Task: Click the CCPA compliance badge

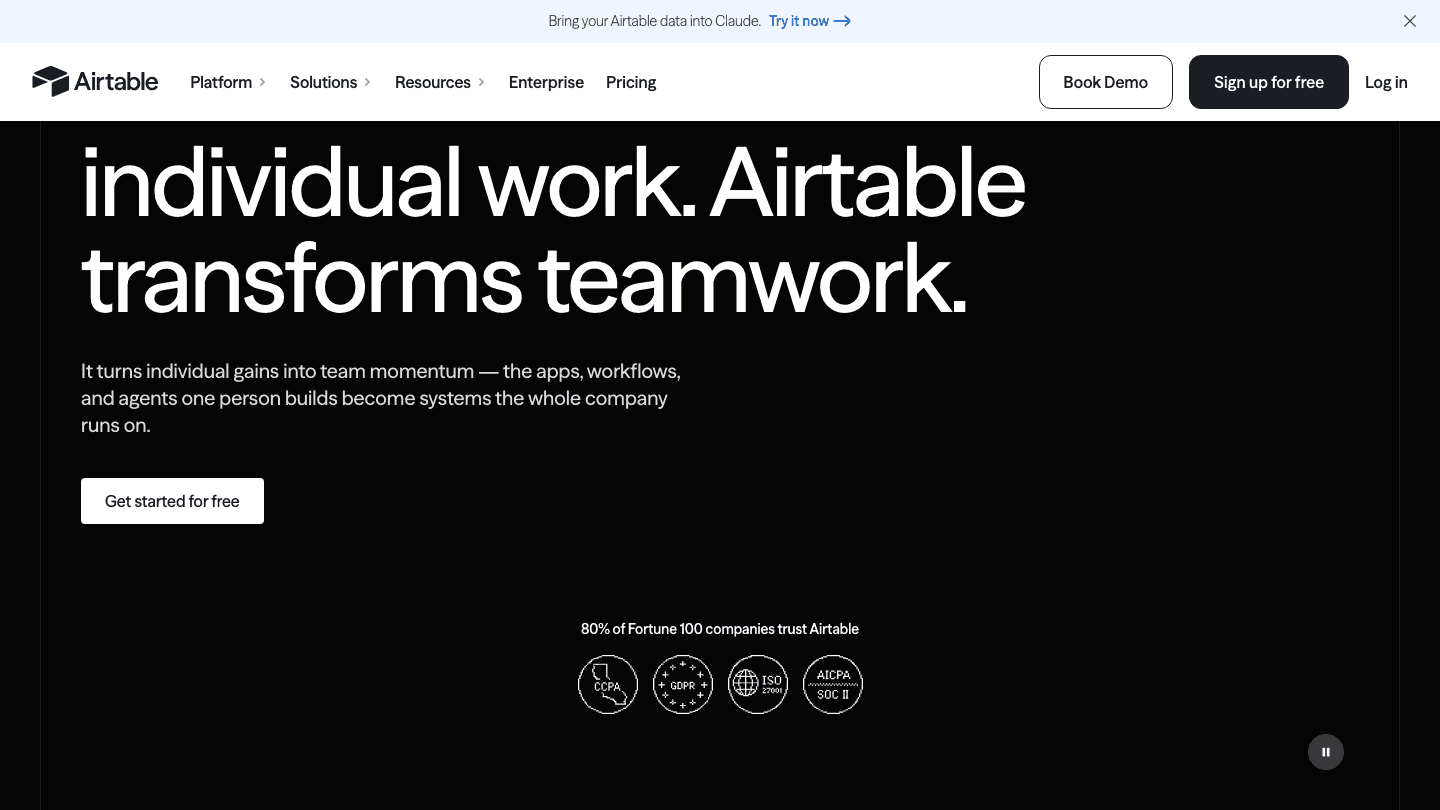Action: [x=608, y=684]
